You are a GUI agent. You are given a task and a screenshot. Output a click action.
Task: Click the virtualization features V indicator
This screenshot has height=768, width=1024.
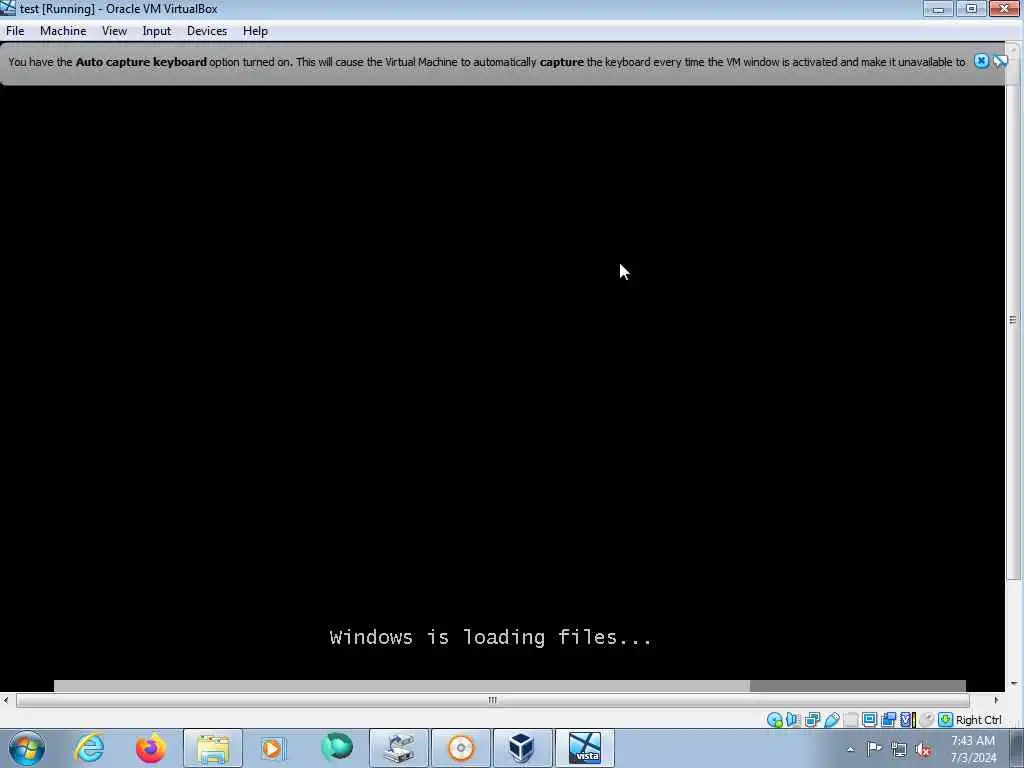pyautogui.click(x=906, y=720)
